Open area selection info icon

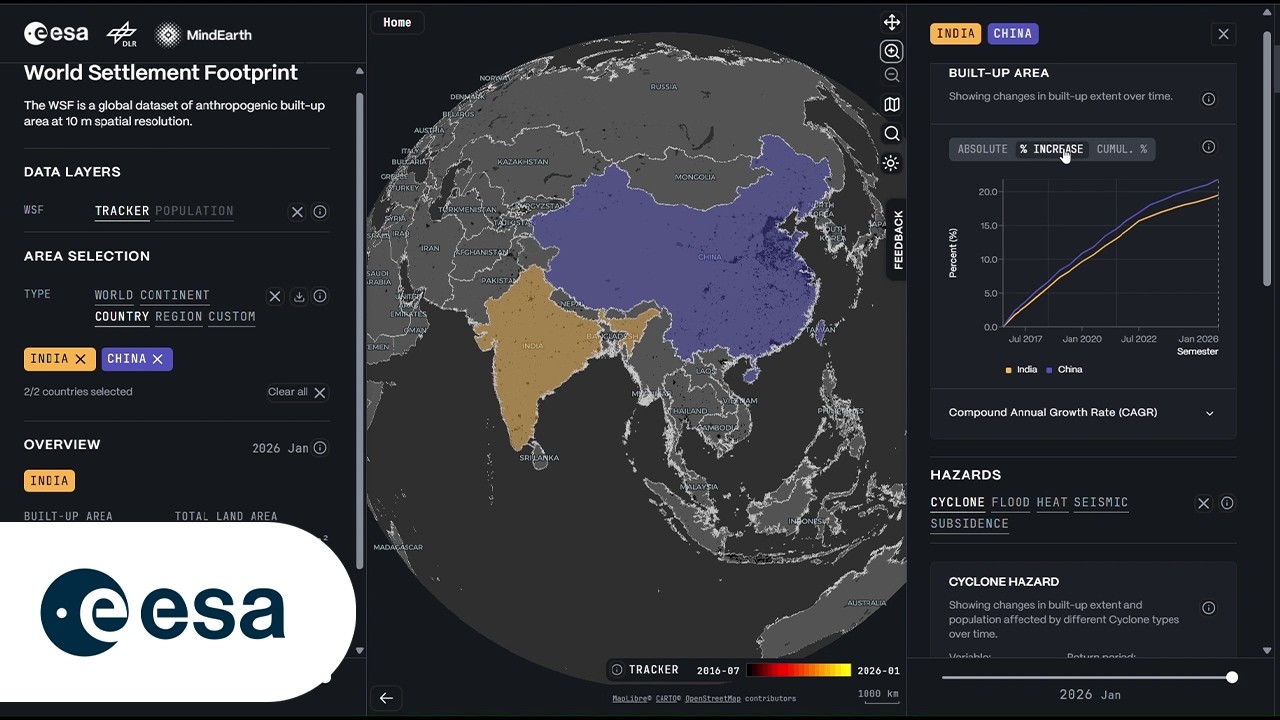click(320, 296)
